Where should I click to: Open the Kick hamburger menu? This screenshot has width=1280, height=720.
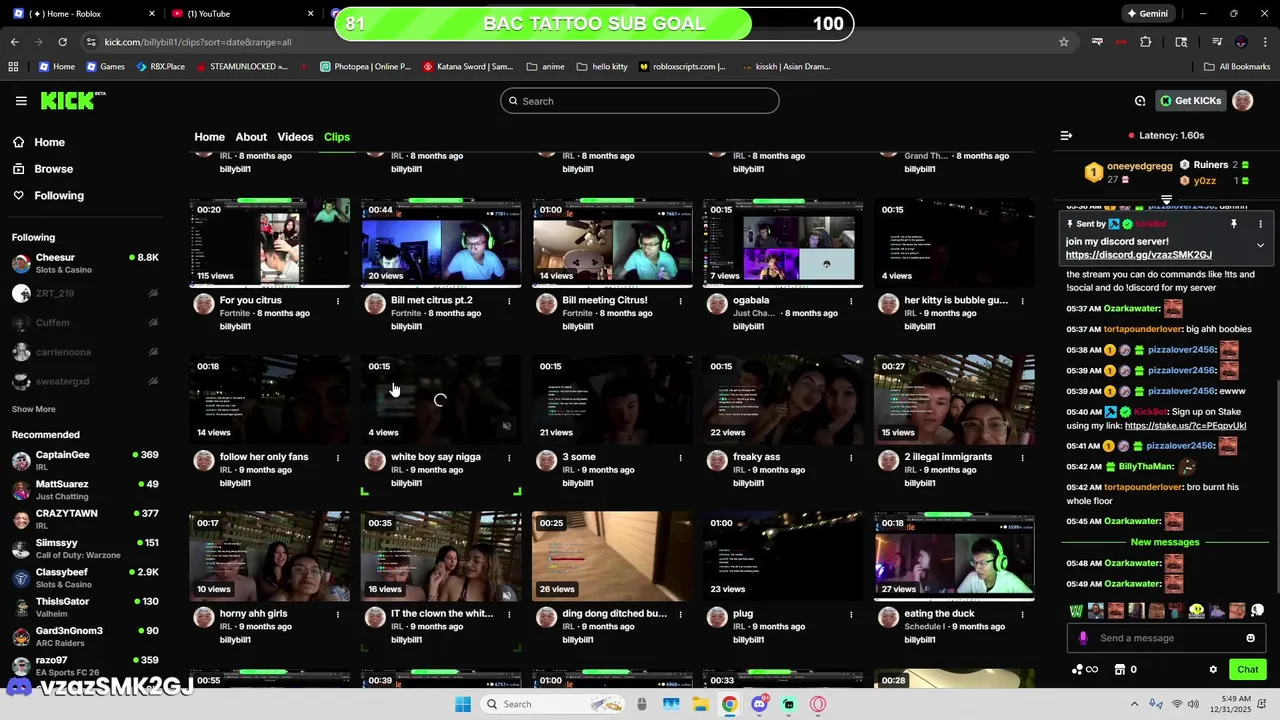tap(21, 101)
